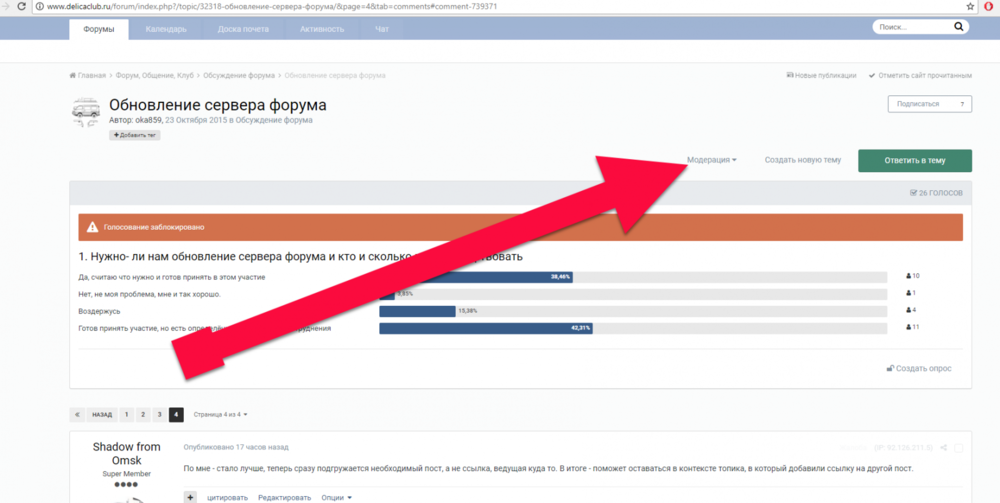Screen dimensions: 1000x503
Task: Click the Opera icon in browser toolbar
Action: [x=988, y=7]
